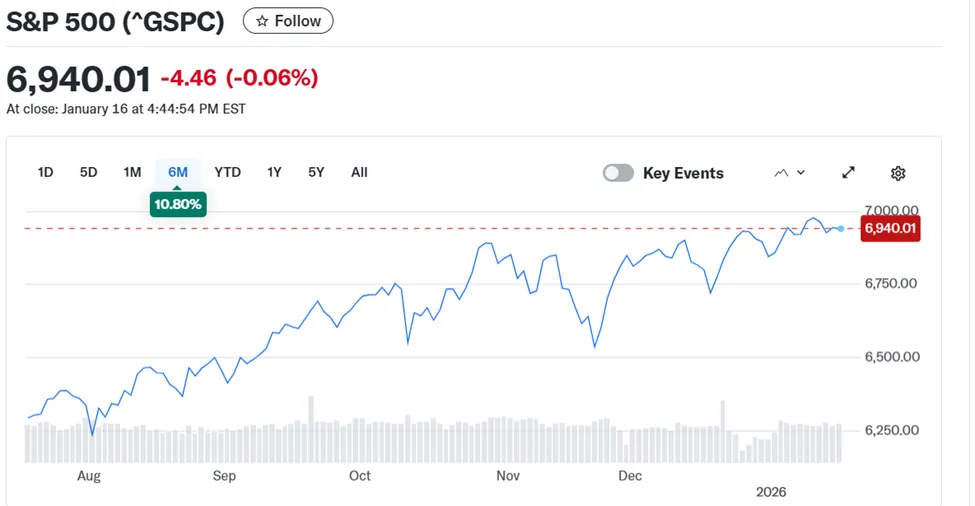Image resolution: width=975 pixels, height=506 pixels.
Task: Click the green 10.80% return badge
Action: (178, 204)
